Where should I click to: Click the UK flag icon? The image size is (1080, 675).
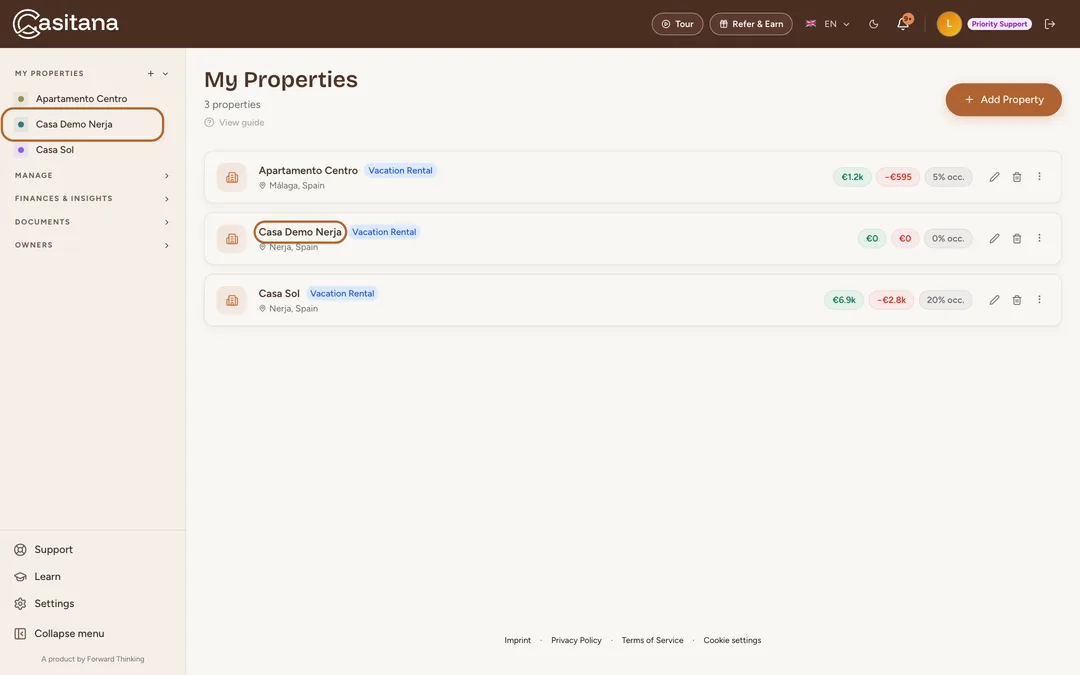(x=811, y=23)
